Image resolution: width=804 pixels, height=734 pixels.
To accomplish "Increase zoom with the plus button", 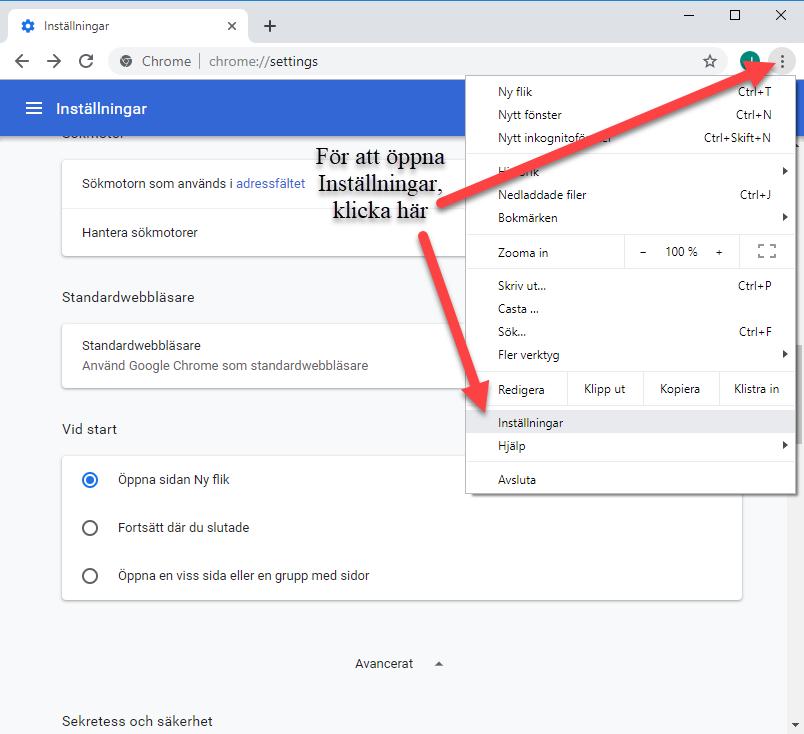I will [x=719, y=252].
